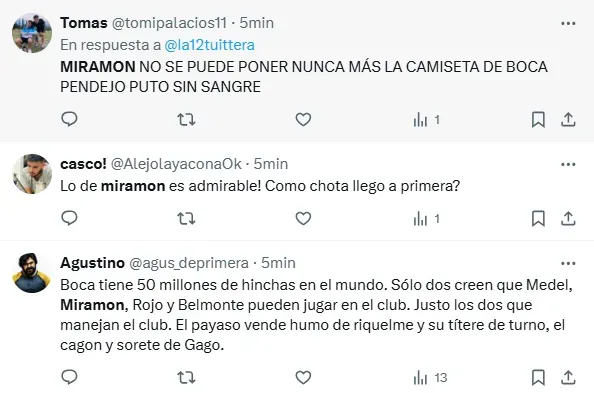Image resolution: width=594 pixels, height=393 pixels.
Task: Retweet Tomas's tweet about Miramon
Action: coord(186,120)
